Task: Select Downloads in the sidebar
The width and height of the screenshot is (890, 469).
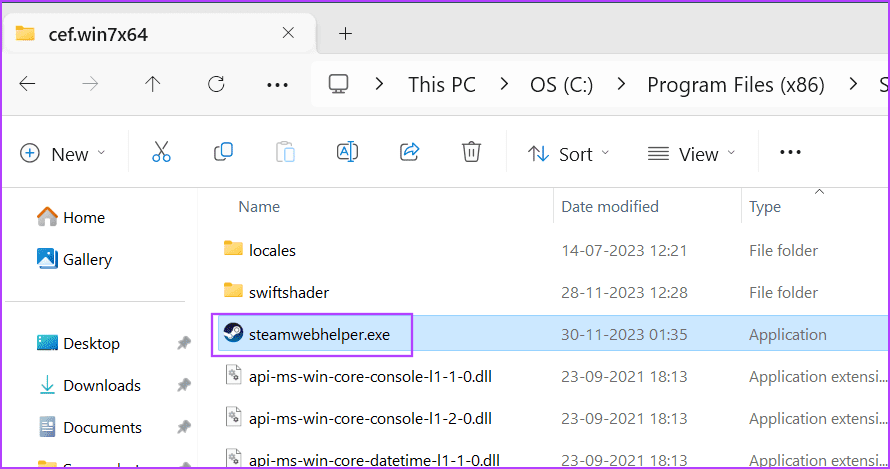Action: click(x=101, y=385)
